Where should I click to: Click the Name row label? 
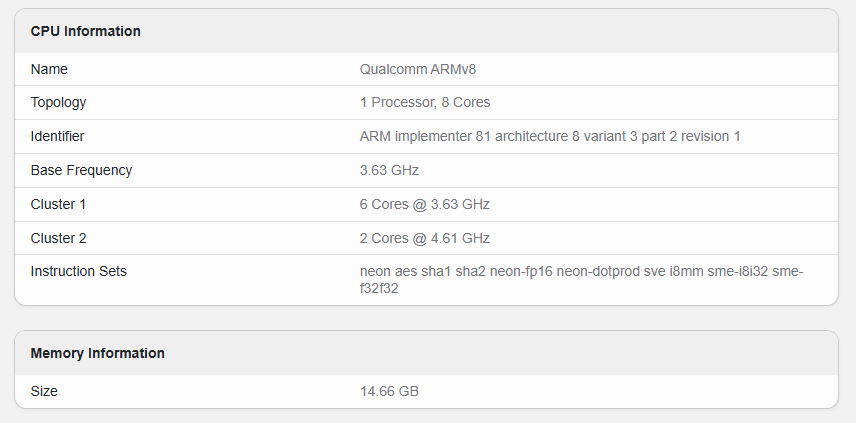tap(49, 69)
